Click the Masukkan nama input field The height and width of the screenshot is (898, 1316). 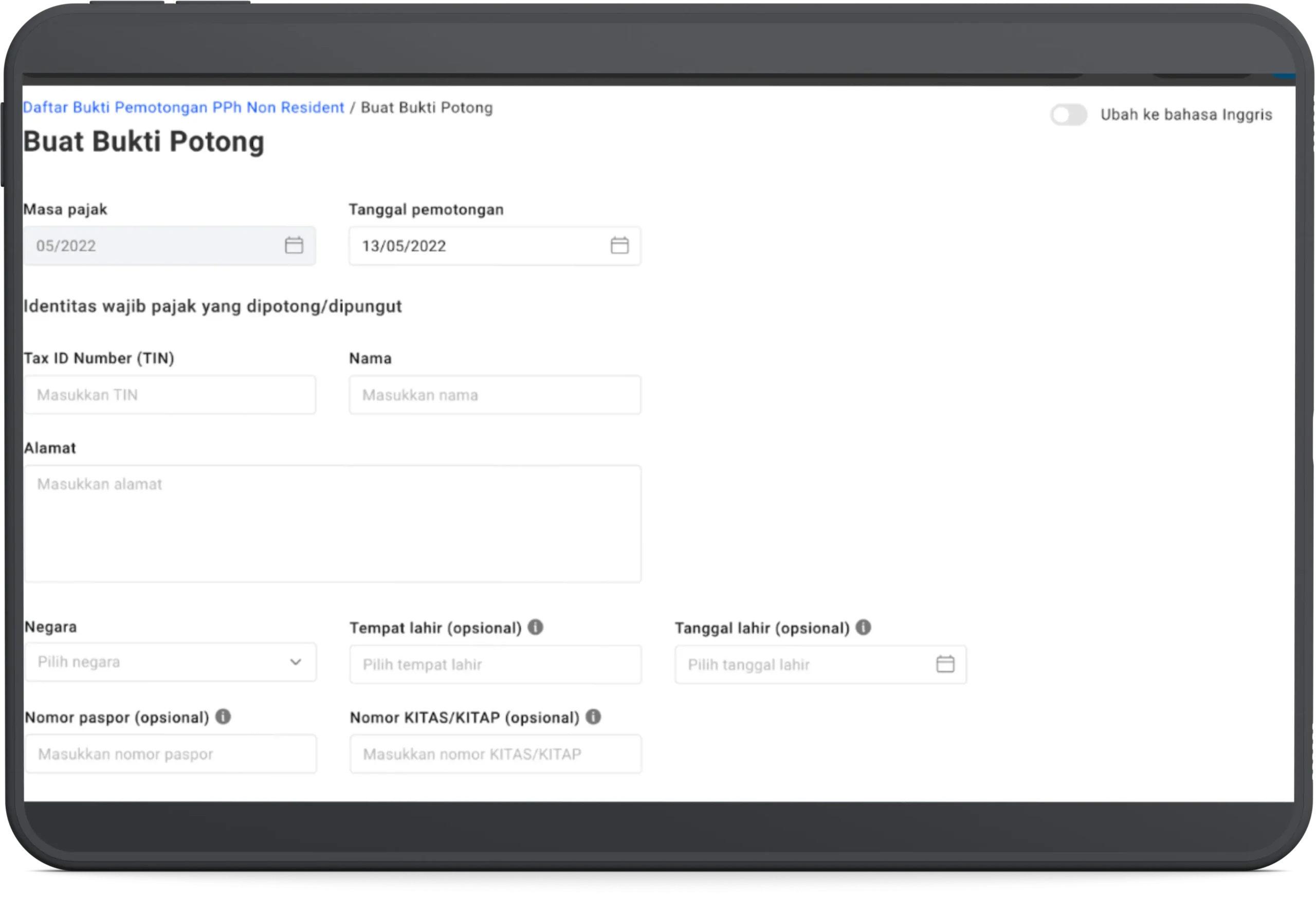point(495,395)
